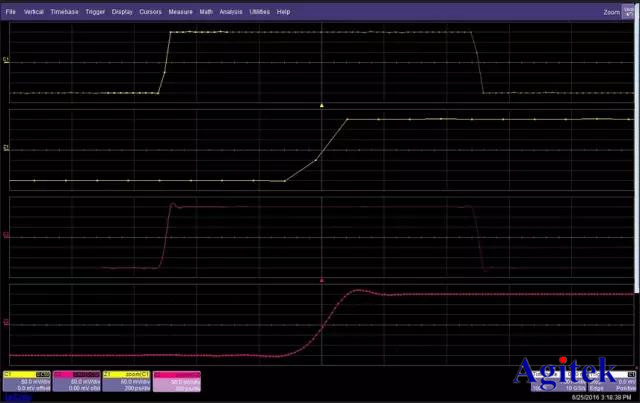Viewport: 640px width, 403px height.
Task: Click the Zoom button at top right
Action: point(612,12)
